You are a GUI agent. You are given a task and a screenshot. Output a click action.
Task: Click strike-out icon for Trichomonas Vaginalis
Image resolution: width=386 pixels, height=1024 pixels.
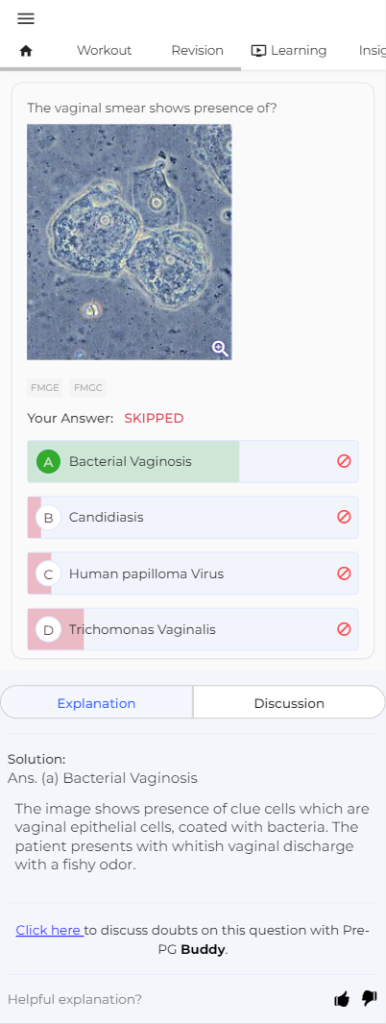[x=344, y=630]
